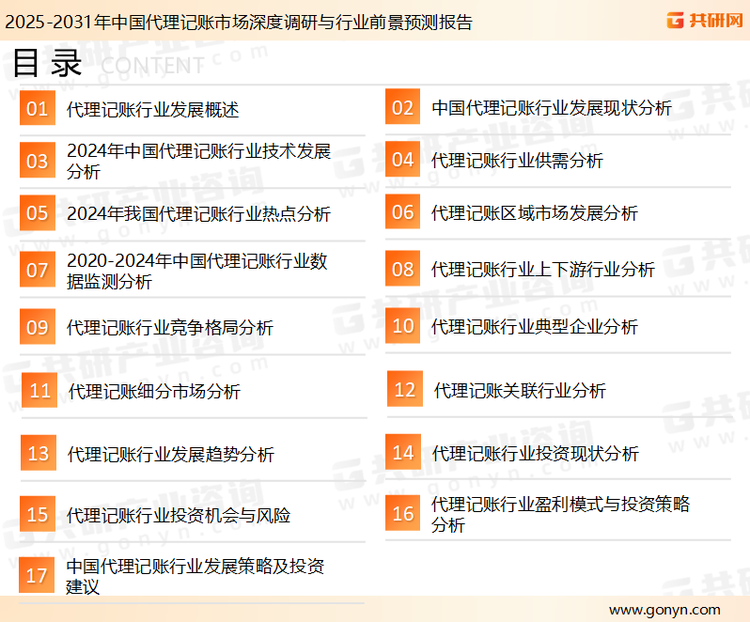Click the orange 15 number badge
Screen dimensions: 750x622
click(37, 514)
